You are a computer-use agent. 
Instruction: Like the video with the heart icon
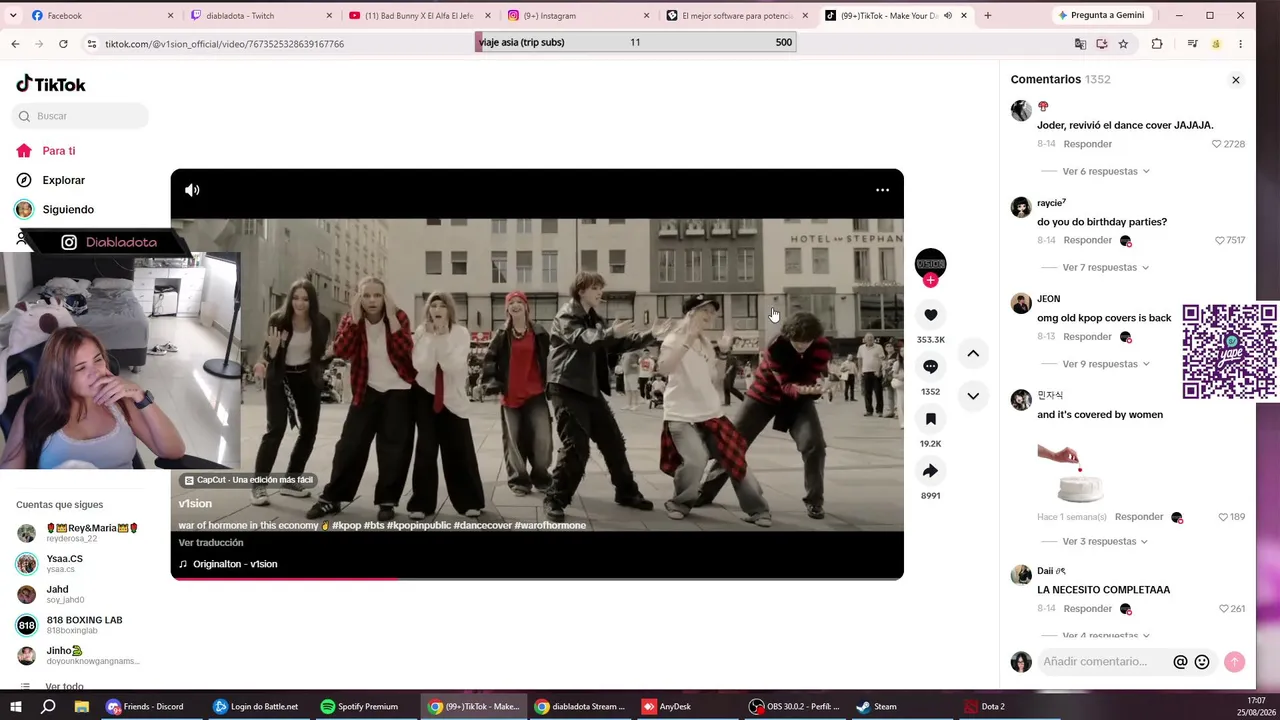point(930,315)
